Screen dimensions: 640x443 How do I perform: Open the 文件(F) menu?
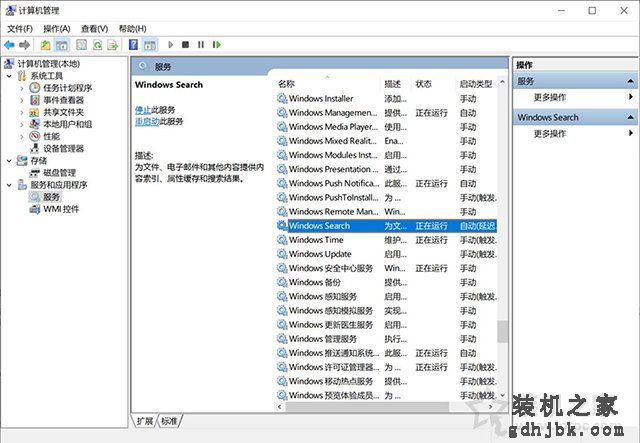click(x=20, y=29)
